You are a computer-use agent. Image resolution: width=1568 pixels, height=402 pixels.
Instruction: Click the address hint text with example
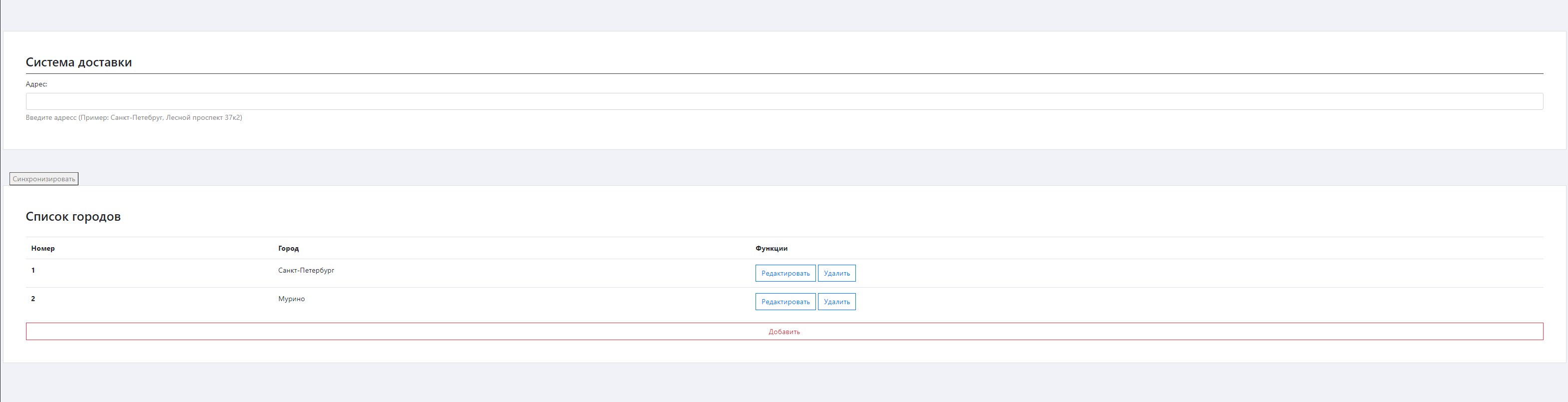point(134,117)
